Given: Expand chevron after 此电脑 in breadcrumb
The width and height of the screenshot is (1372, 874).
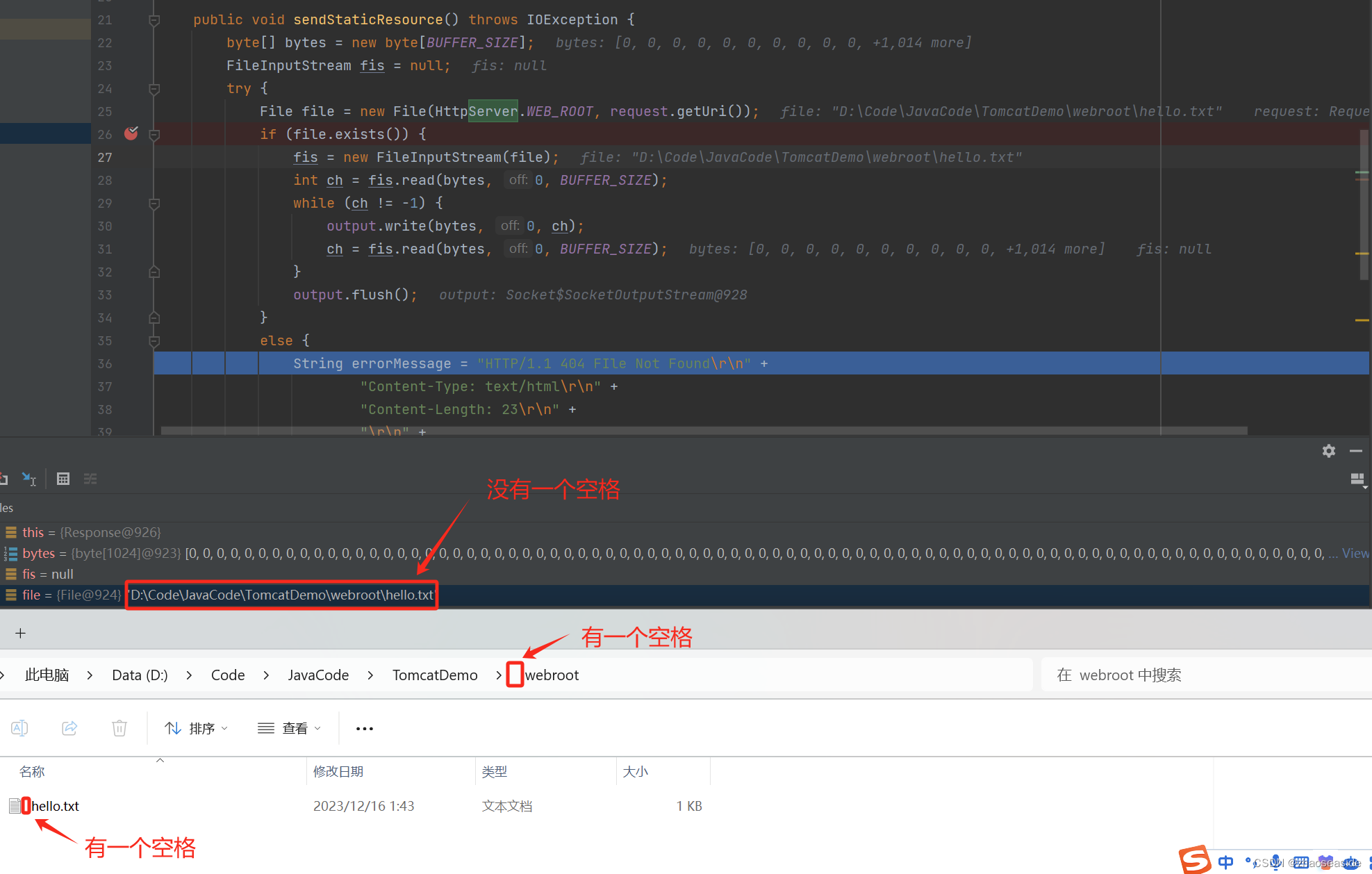Looking at the screenshot, I should tap(90, 675).
